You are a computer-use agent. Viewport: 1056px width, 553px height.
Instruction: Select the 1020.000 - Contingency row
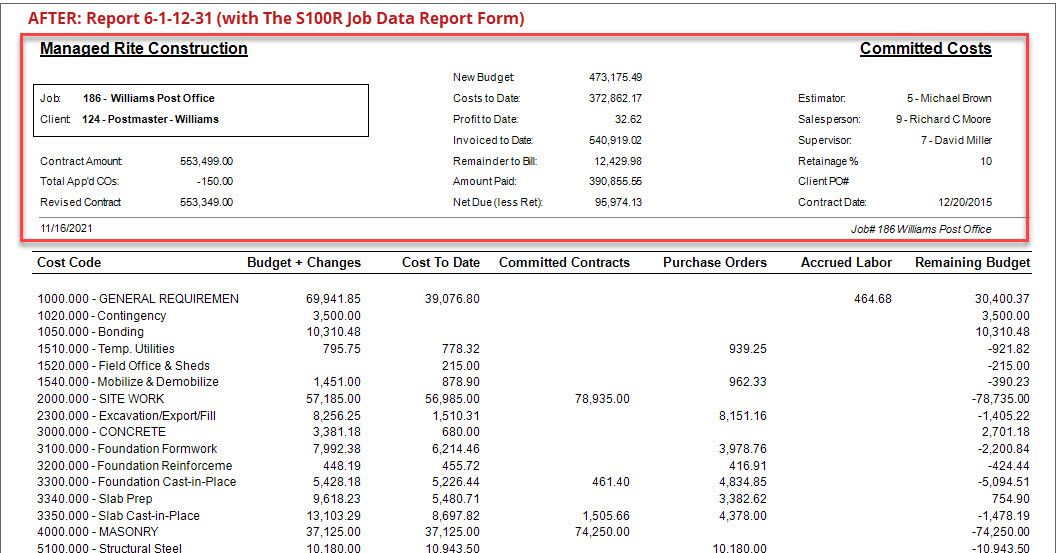(x=533, y=315)
